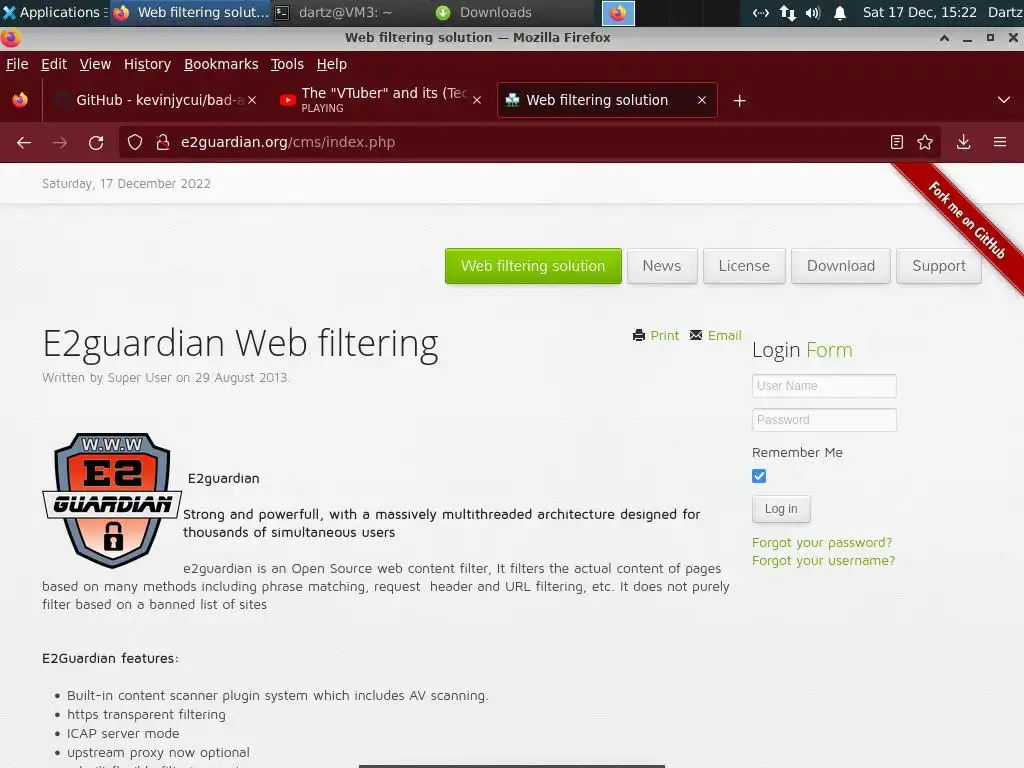Open the Bookmarks menu
This screenshot has height=768, width=1024.
pos(221,64)
